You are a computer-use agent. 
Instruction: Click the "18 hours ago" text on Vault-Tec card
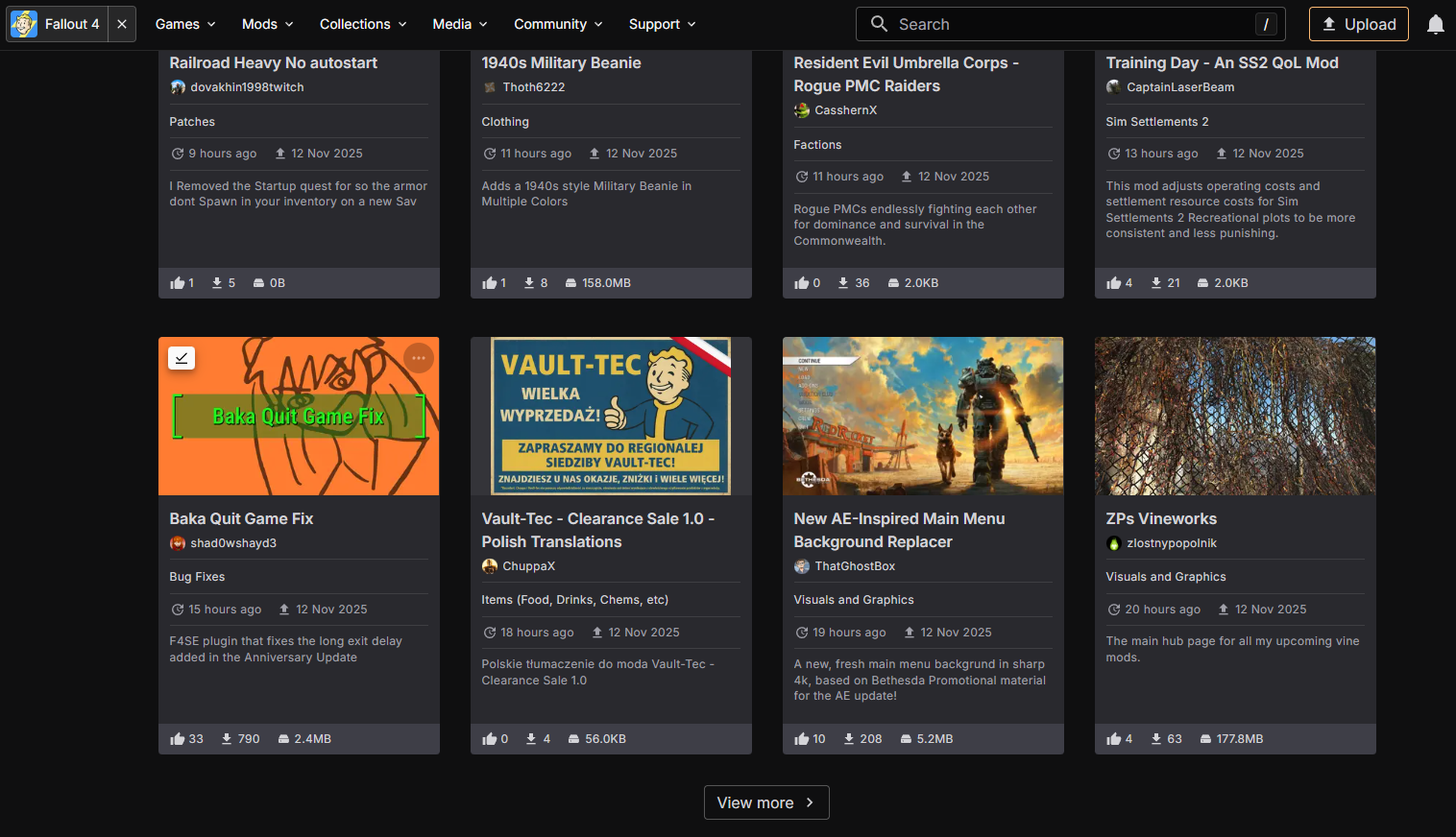coord(538,633)
